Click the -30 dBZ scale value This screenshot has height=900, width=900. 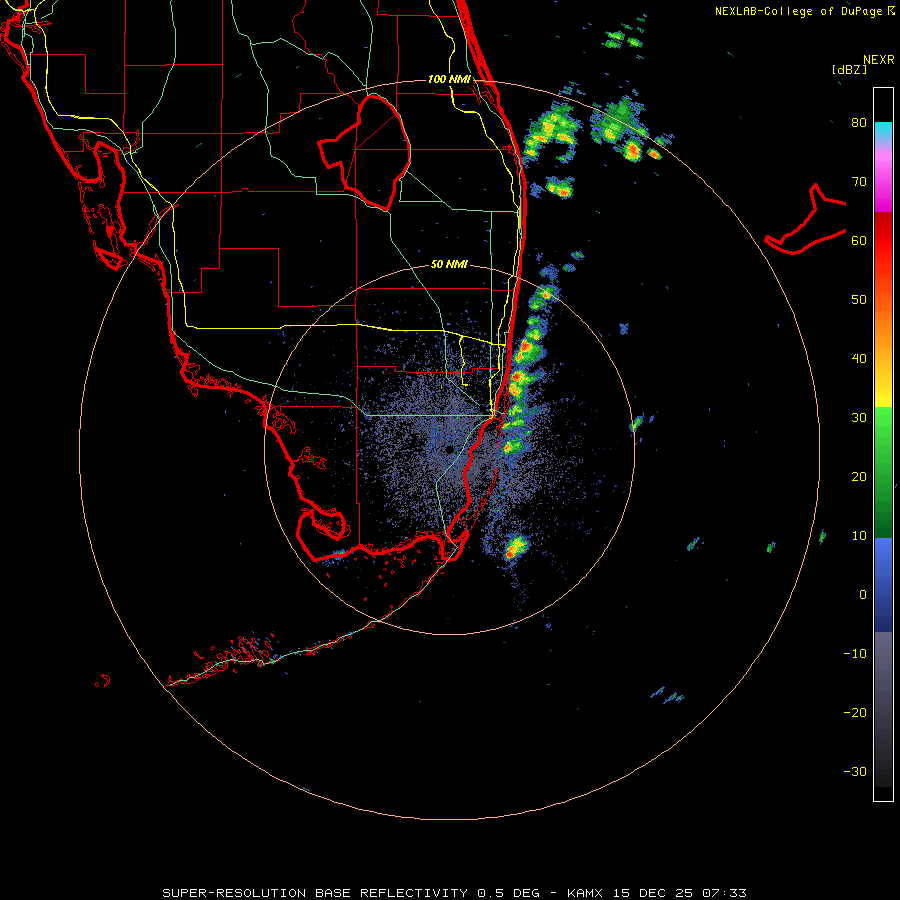tap(855, 772)
